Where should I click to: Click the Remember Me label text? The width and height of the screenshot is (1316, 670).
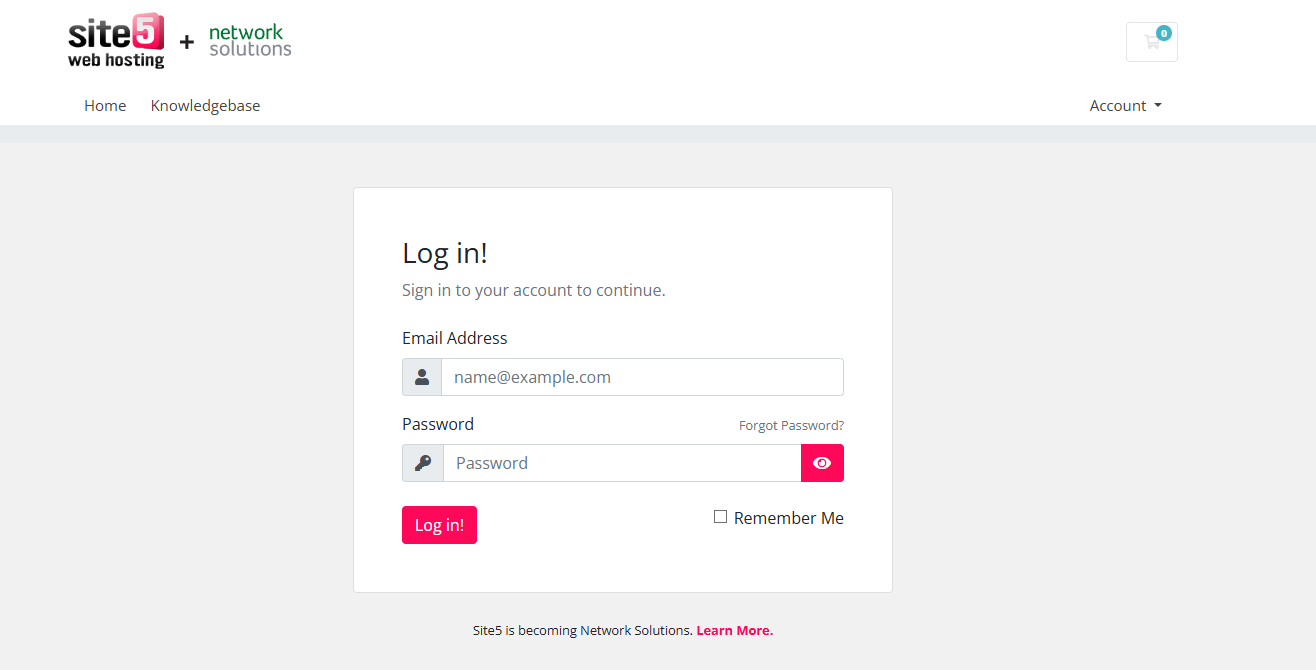[789, 518]
